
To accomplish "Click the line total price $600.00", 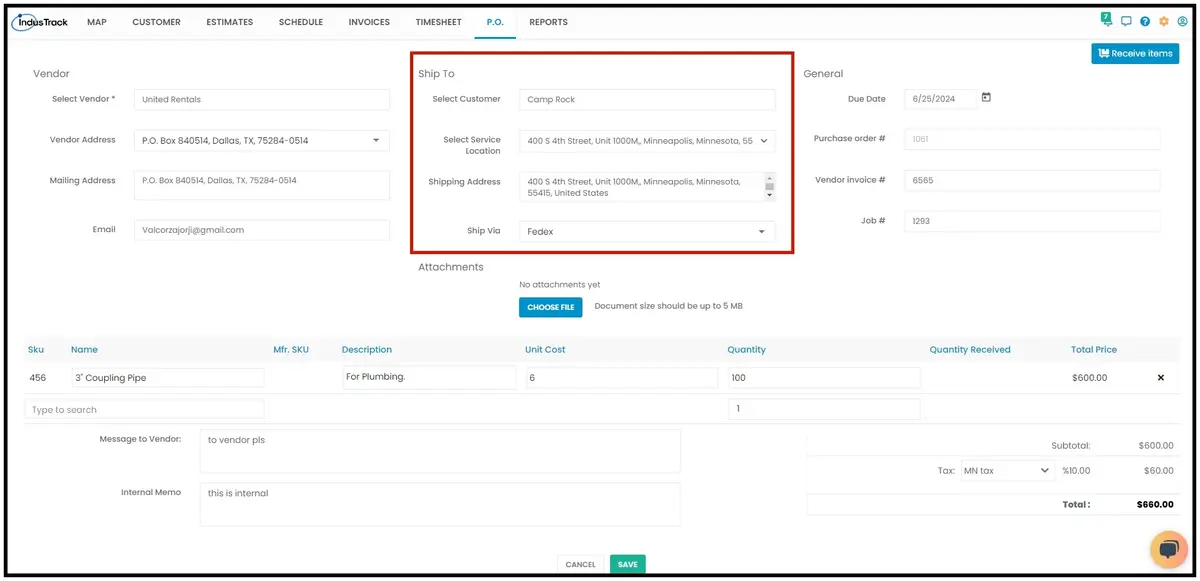I will (1089, 378).
